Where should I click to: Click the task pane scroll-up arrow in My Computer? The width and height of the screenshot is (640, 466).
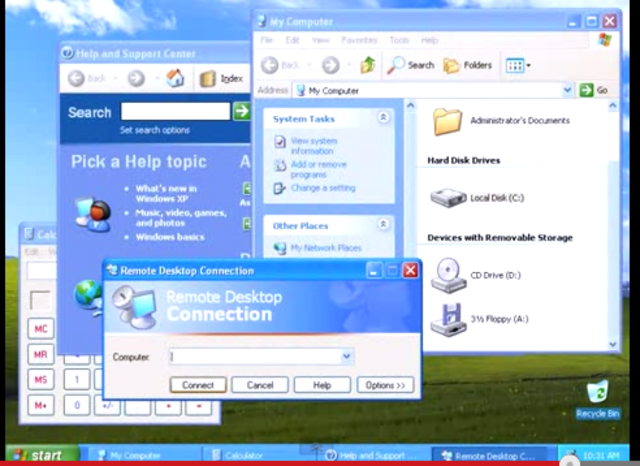pos(411,106)
